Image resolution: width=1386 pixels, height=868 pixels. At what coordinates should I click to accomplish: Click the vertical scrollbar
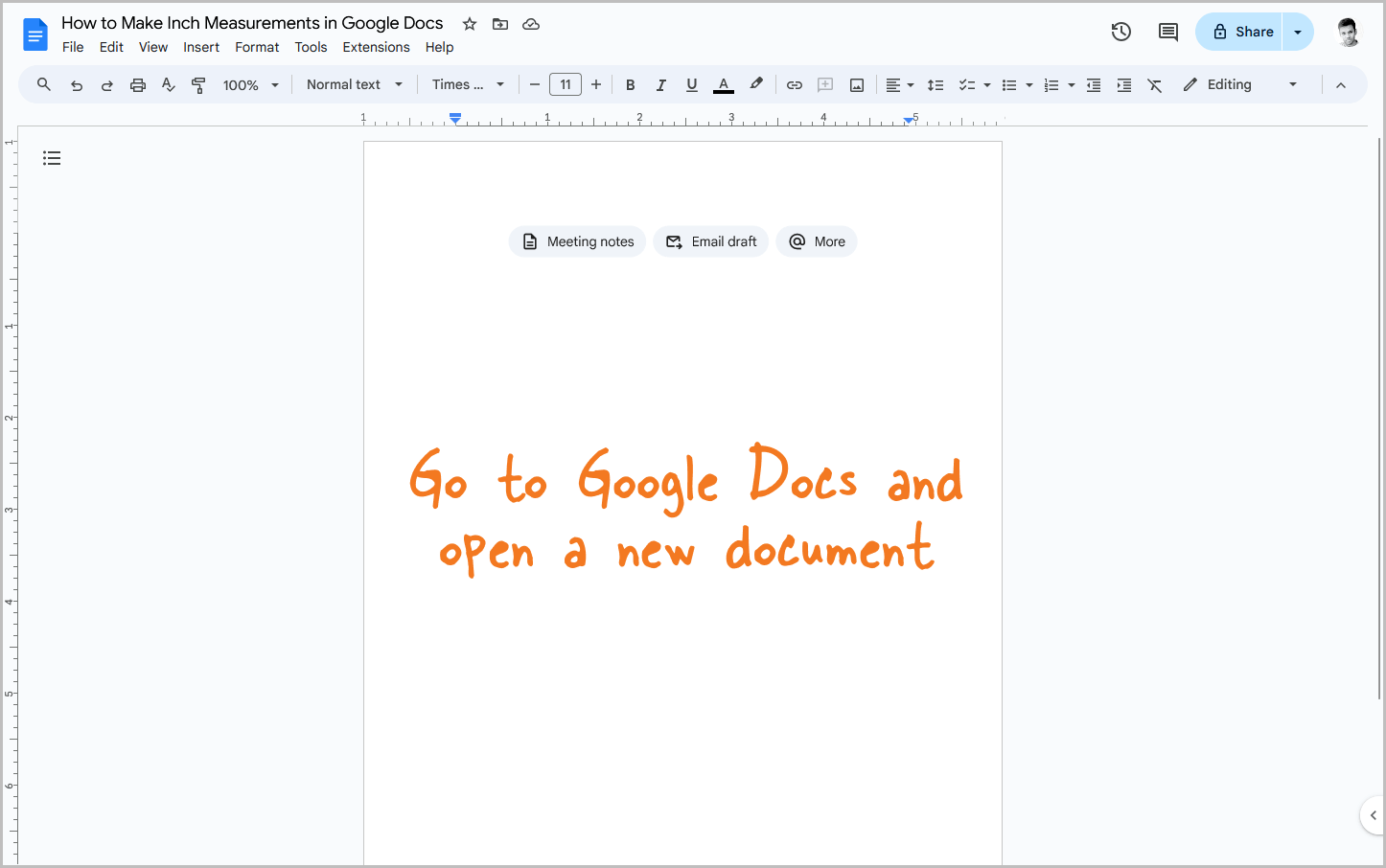(x=1379, y=417)
